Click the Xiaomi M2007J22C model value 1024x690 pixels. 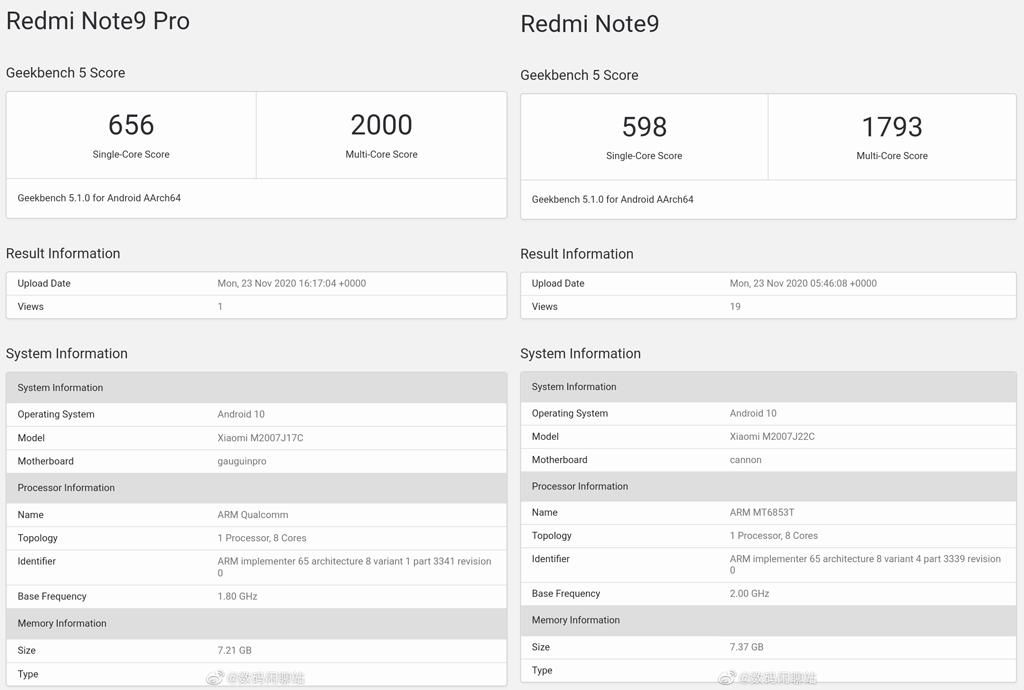(x=772, y=437)
